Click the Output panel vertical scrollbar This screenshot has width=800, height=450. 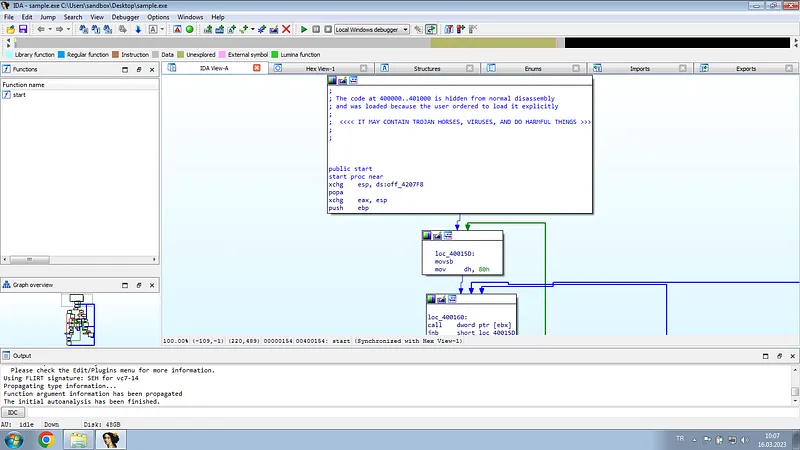coord(795,386)
